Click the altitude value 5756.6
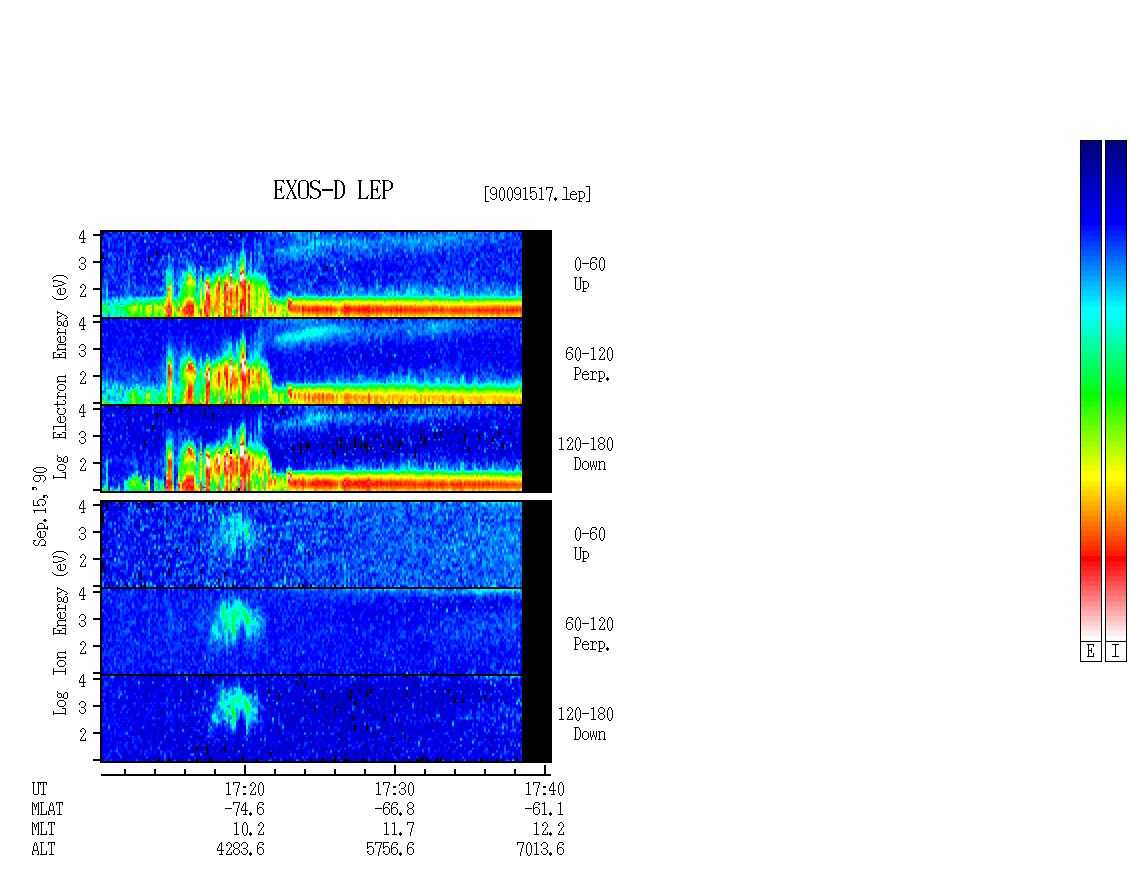 pos(391,850)
